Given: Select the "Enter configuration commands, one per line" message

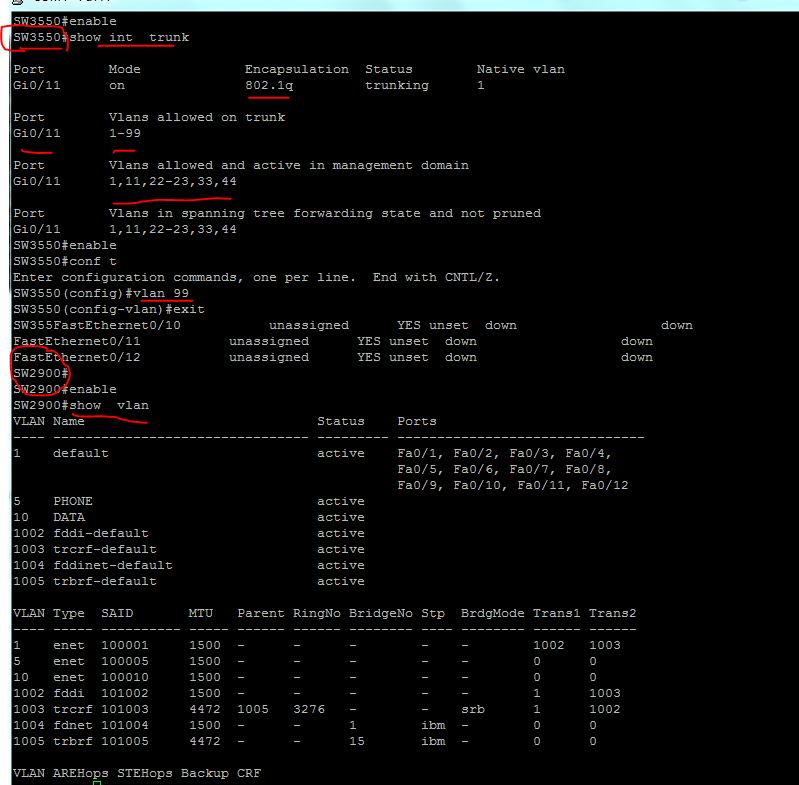Looking at the screenshot, I should tap(183, 277).
